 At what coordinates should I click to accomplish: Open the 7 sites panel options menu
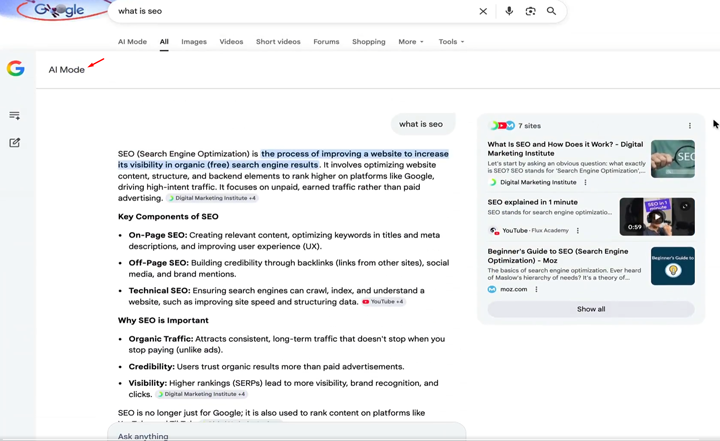(x=689, y=126)
